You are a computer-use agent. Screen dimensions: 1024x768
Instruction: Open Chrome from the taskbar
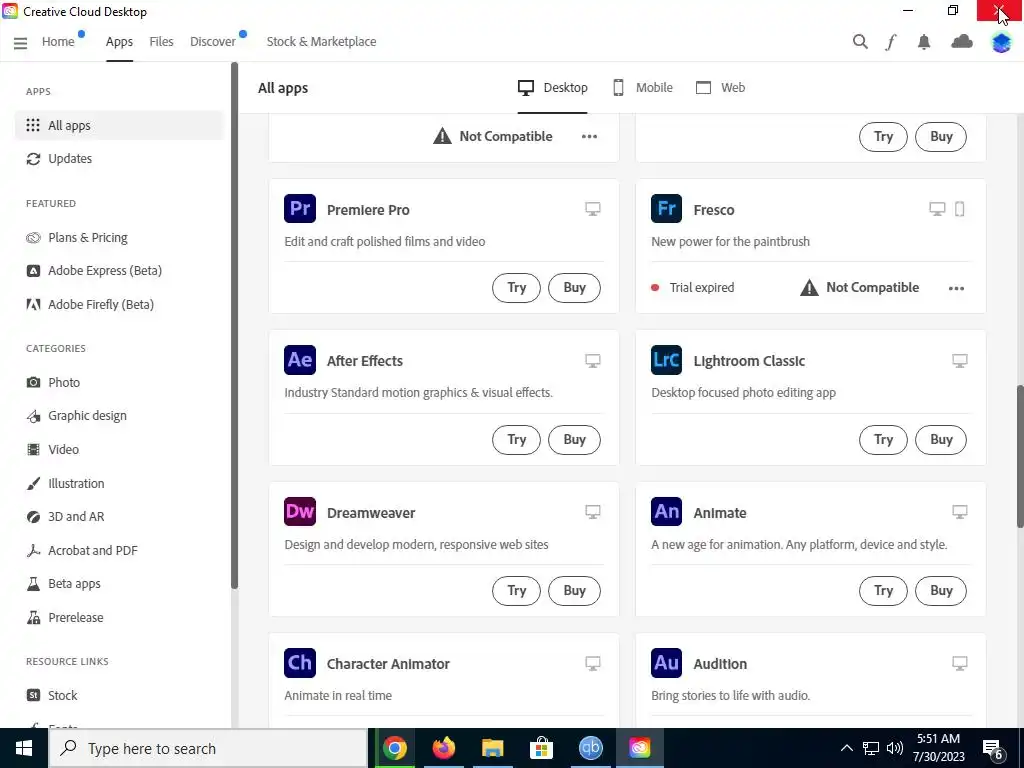pos(394,748)
